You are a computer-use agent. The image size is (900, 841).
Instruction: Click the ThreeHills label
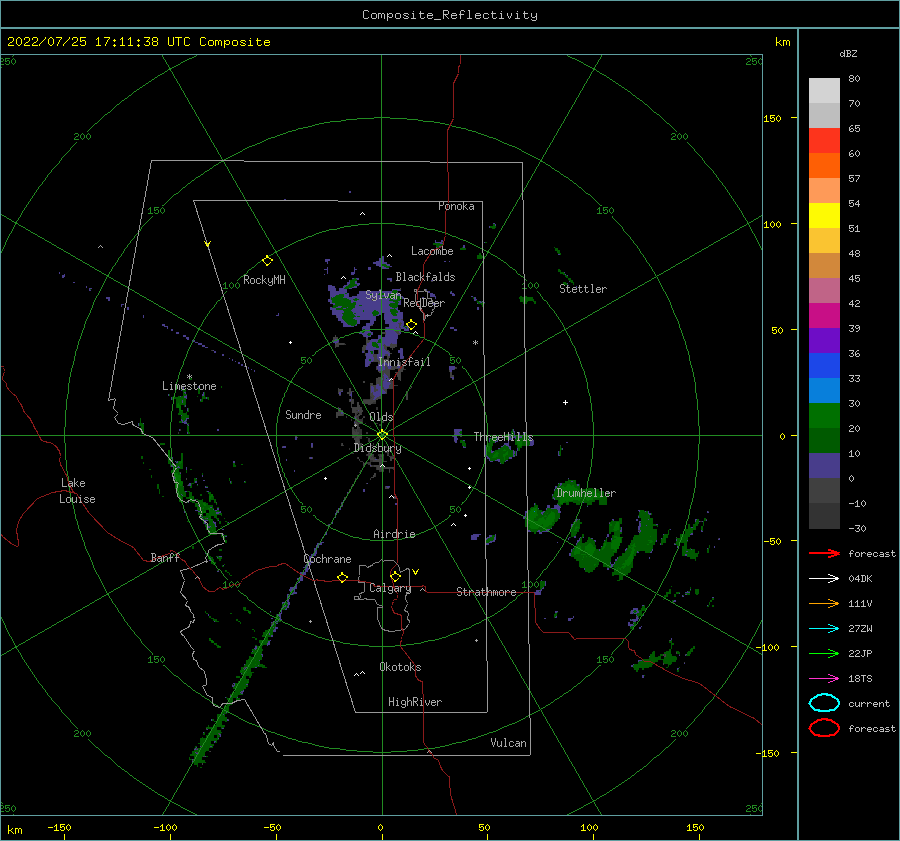tap(503, 437)
